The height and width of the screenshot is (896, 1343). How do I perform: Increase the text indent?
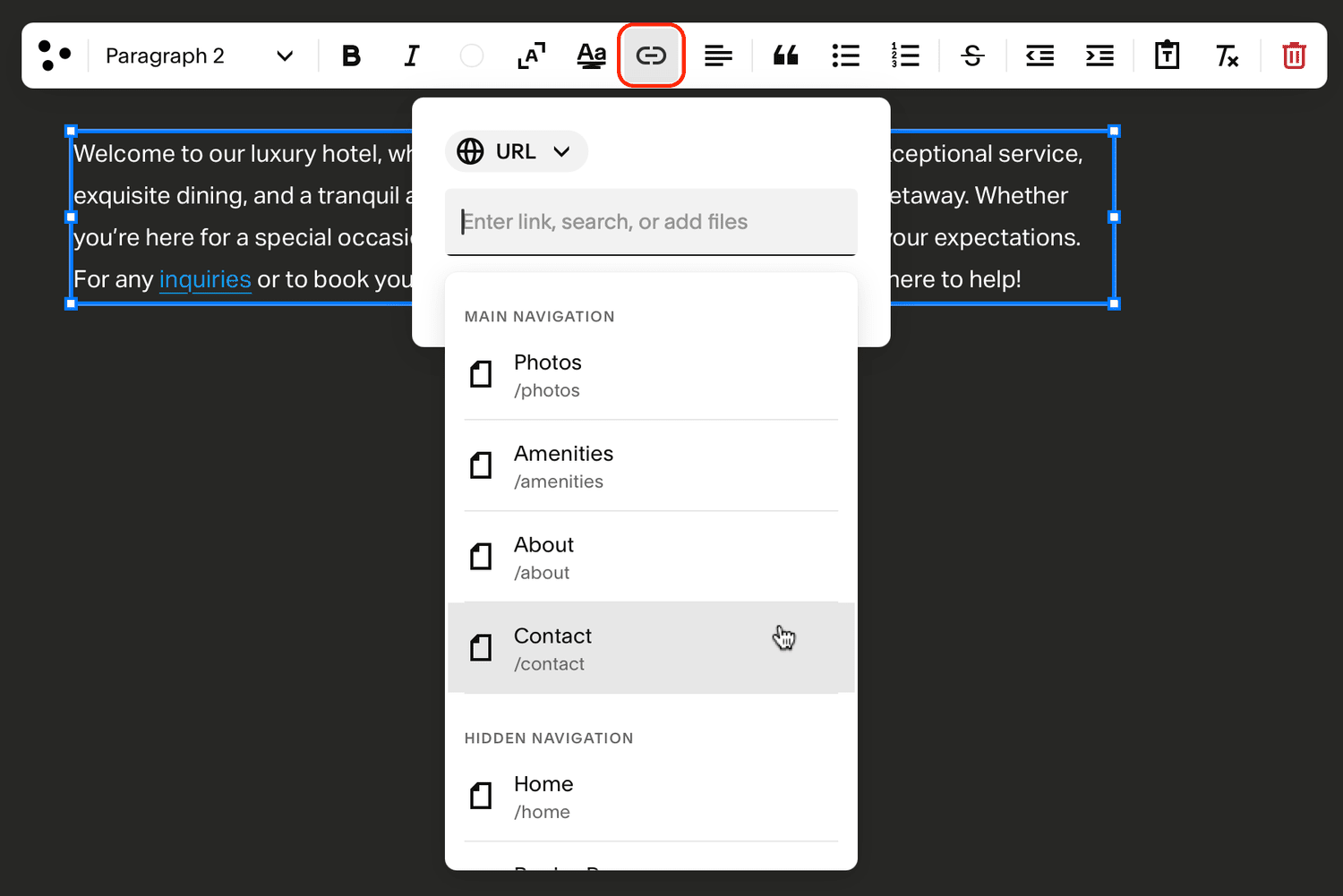click(1099, 55)
